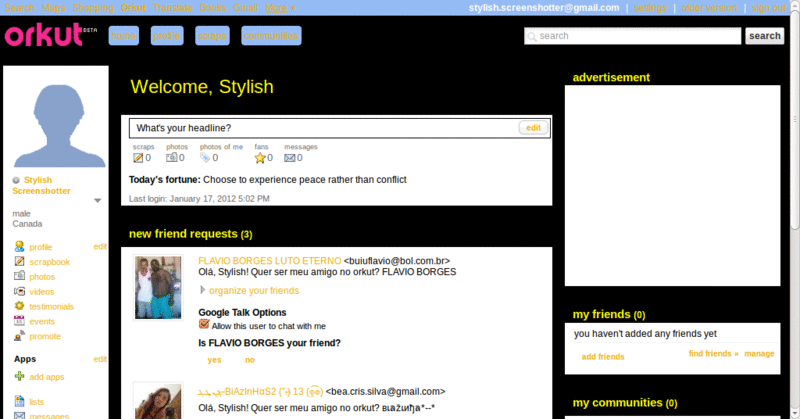The image size is (800, 419).
Task: Click the fans star icon
Action: tap(260, 158)
